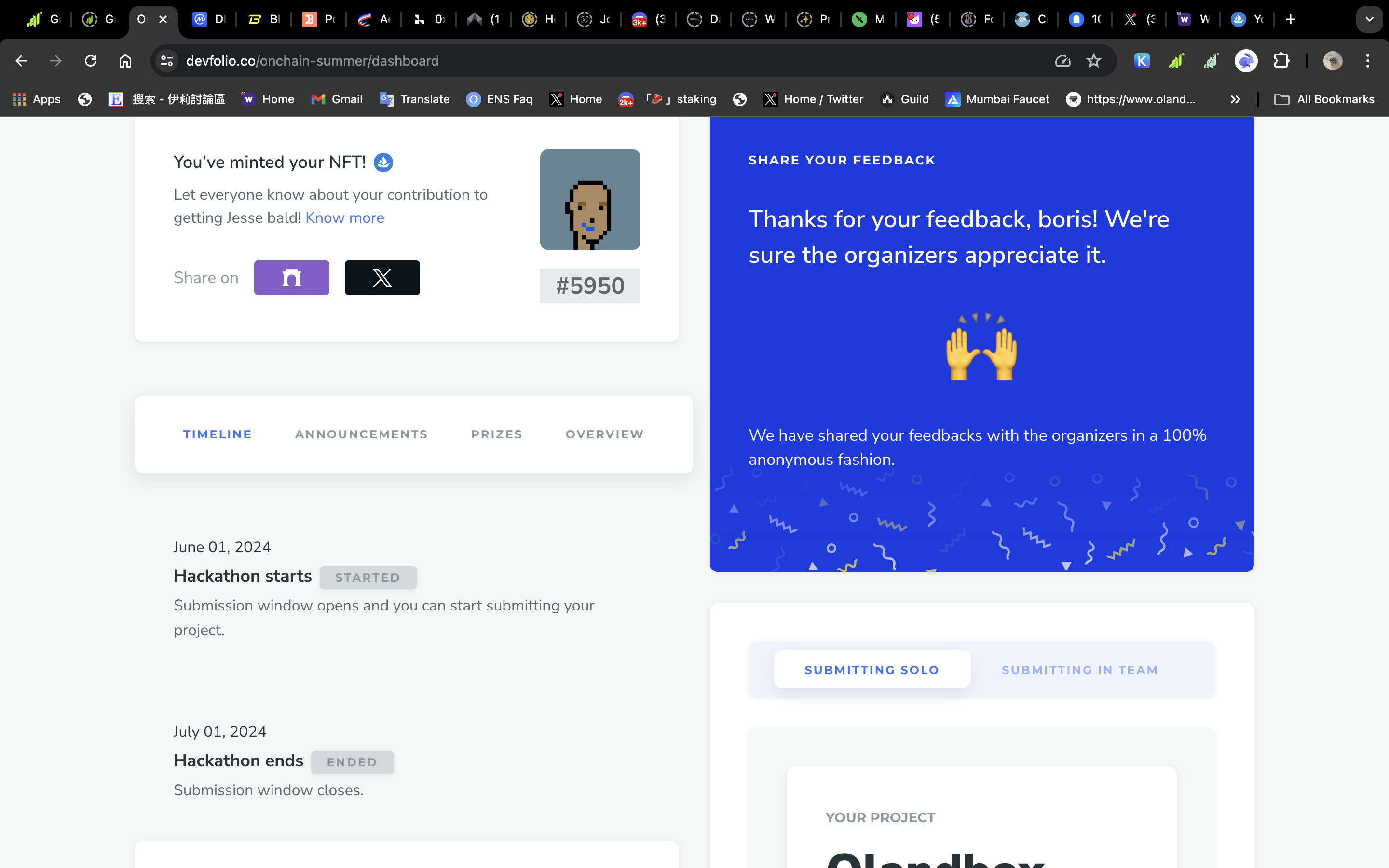Open the browser Extensions puzzle icon
1389x868 pixels.
point(1281,61)
